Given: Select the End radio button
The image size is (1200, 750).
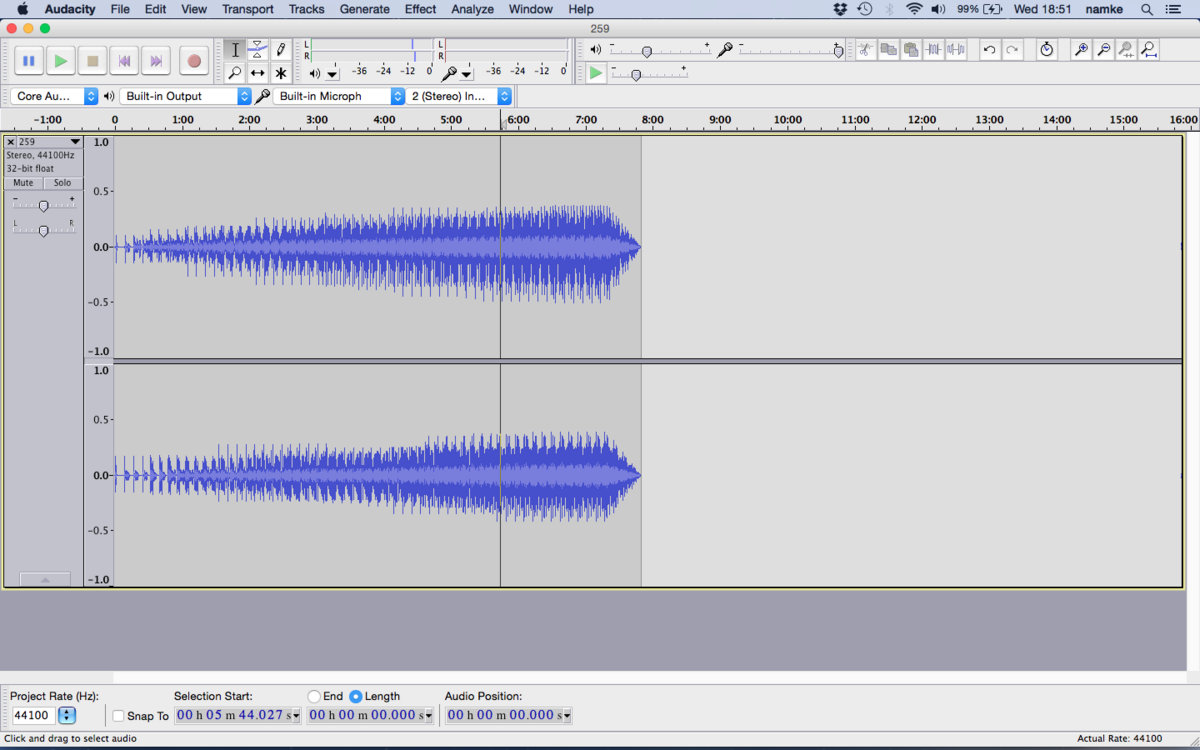Looking at the screenshot, I should (x=314, y=696).
